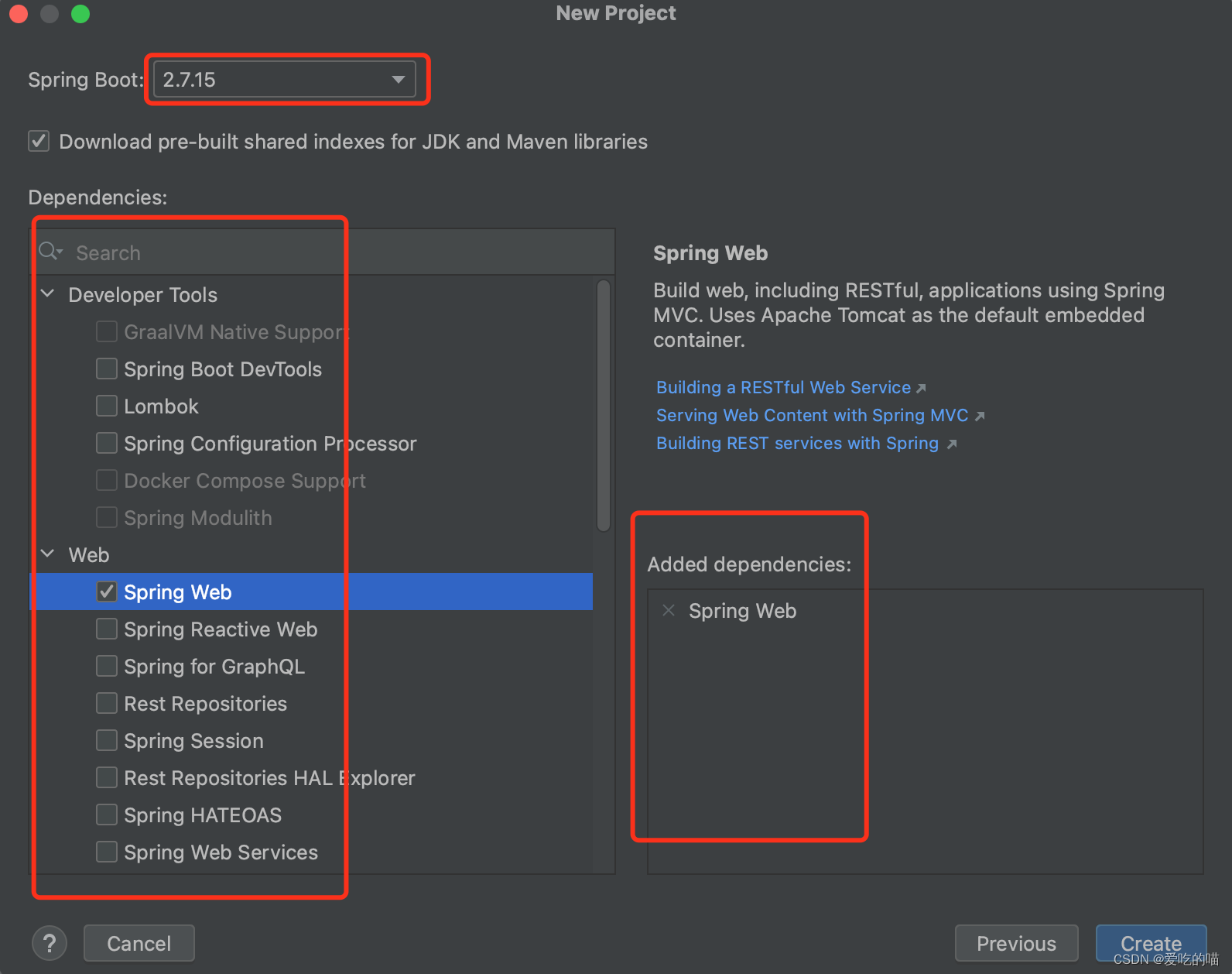1232x974 pixels.
Task: Open the Building REST services with Spring link
Action: coord(796,443)
